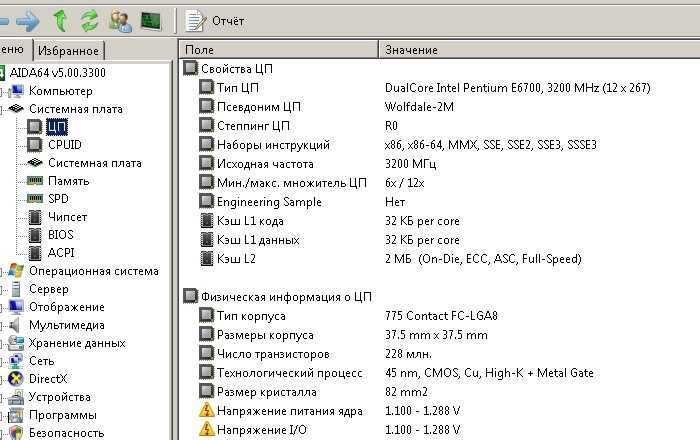Screen dimensions: 700x440
Task: Select Программы in the tree
Action: pos(62,415)
